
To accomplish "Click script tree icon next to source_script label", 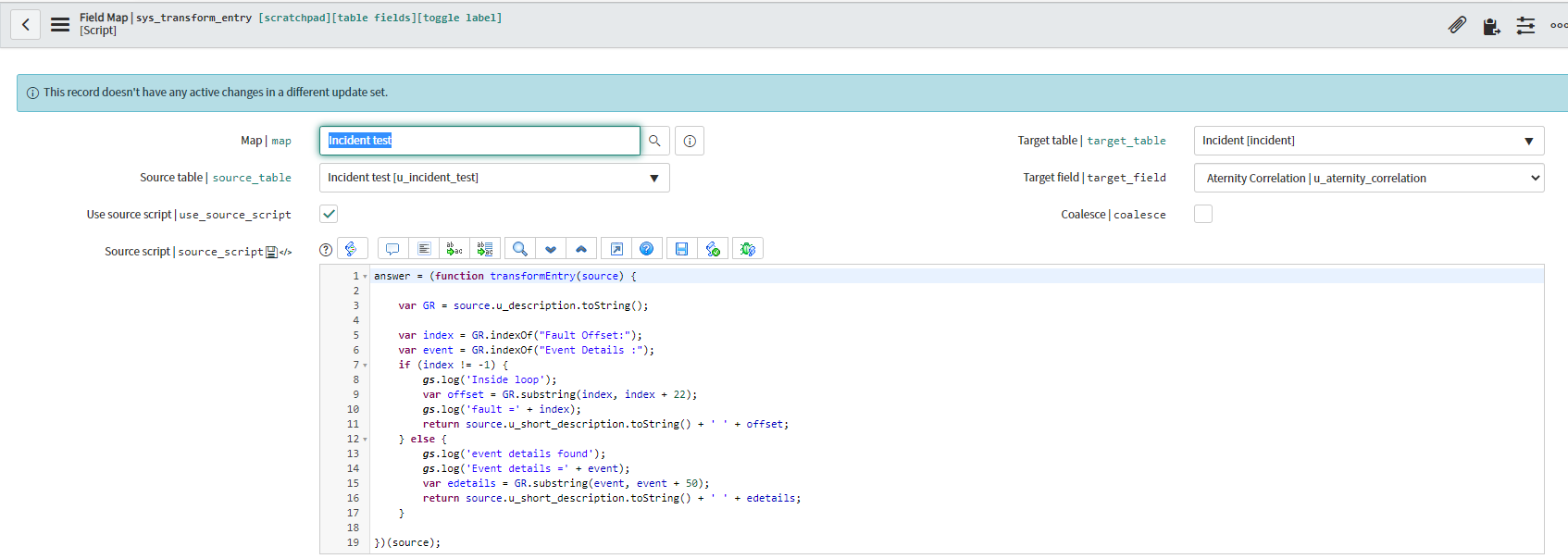I will 271,252.
